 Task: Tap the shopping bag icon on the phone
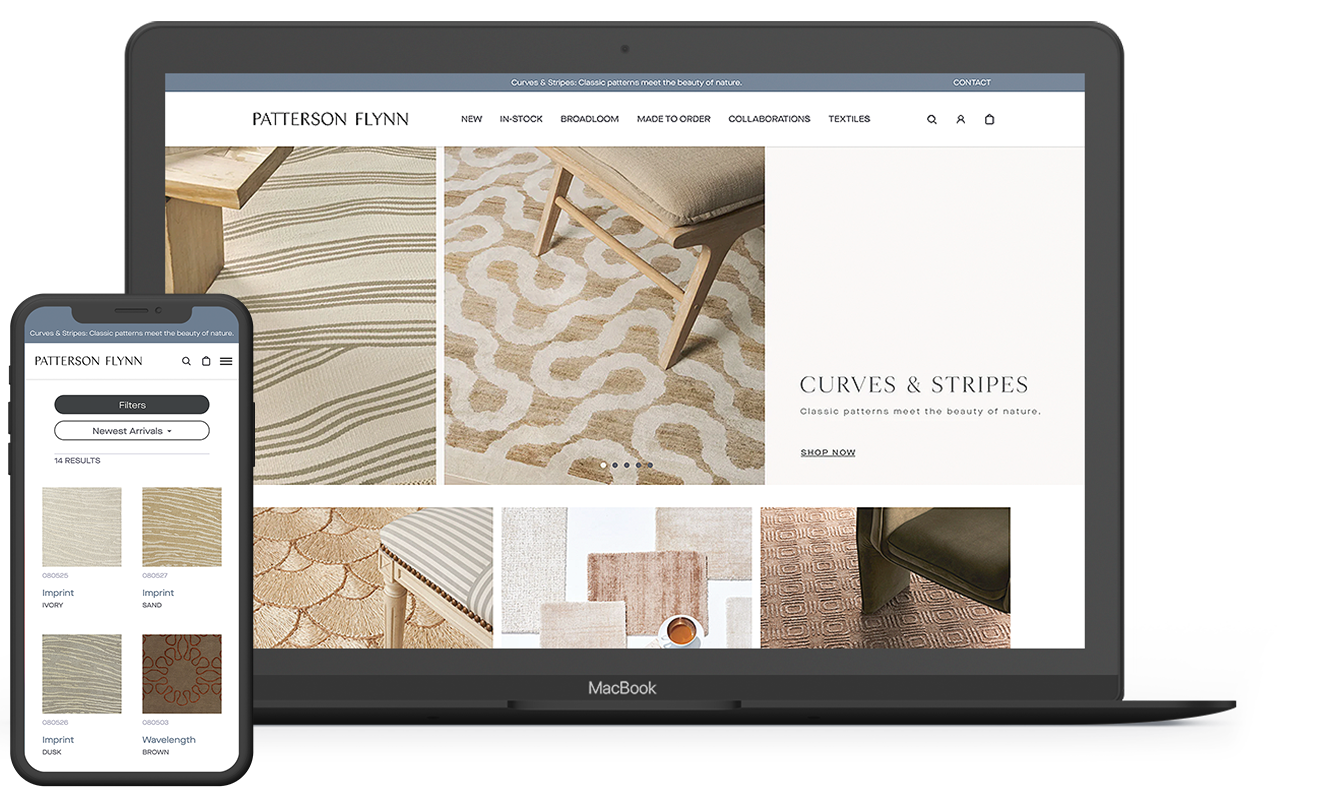click(x=206, y=361)
